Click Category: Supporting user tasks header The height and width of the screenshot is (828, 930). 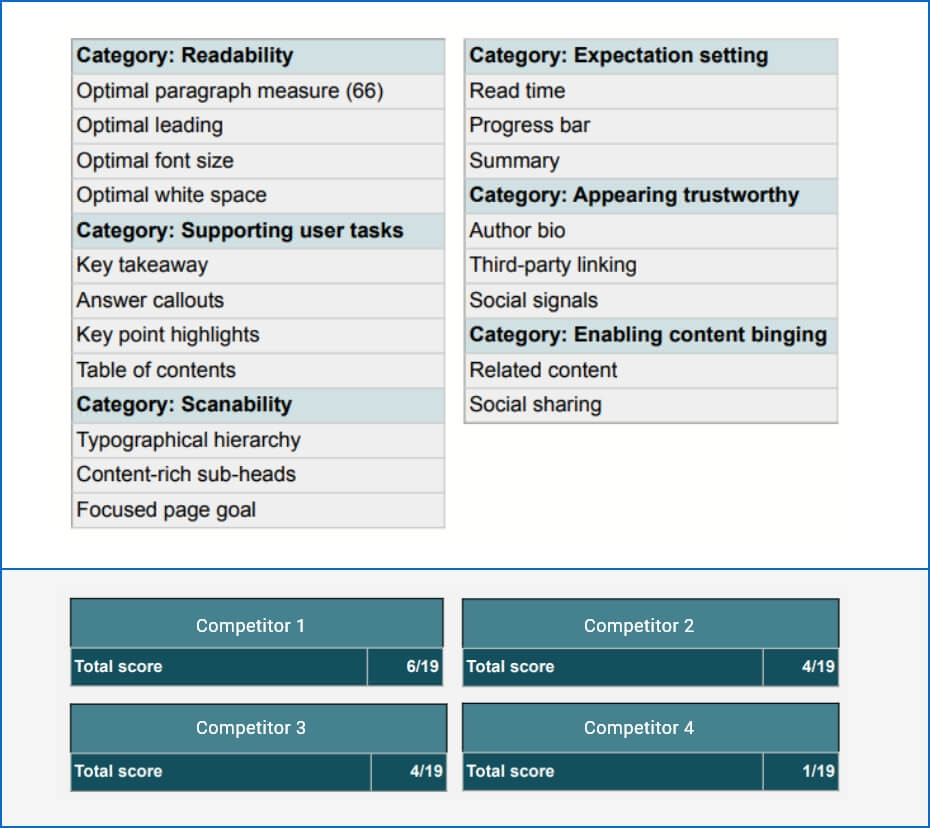coord(257,231)
